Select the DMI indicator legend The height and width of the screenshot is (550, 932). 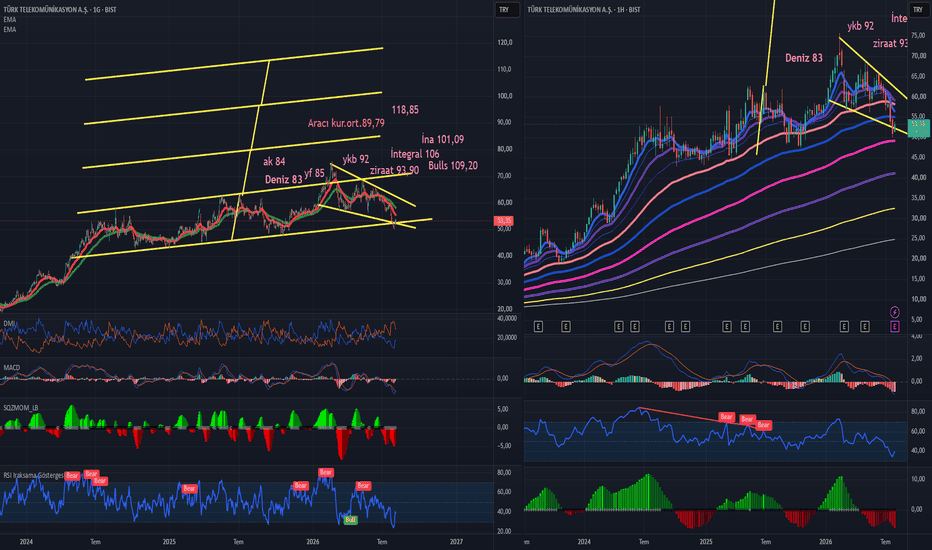(9, 323)
